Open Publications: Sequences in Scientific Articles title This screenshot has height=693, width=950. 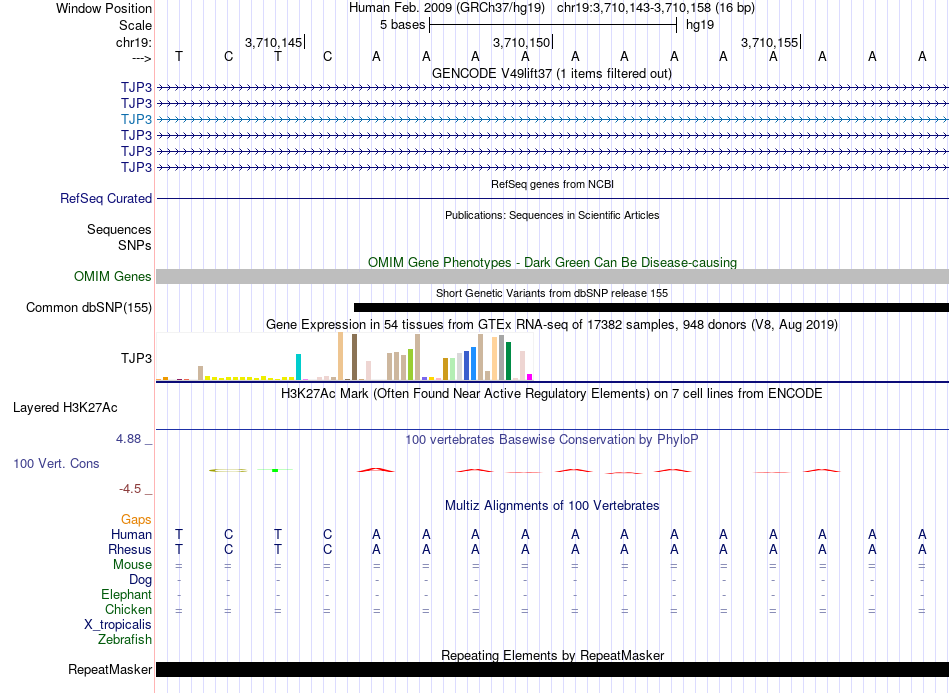[552, 215]
